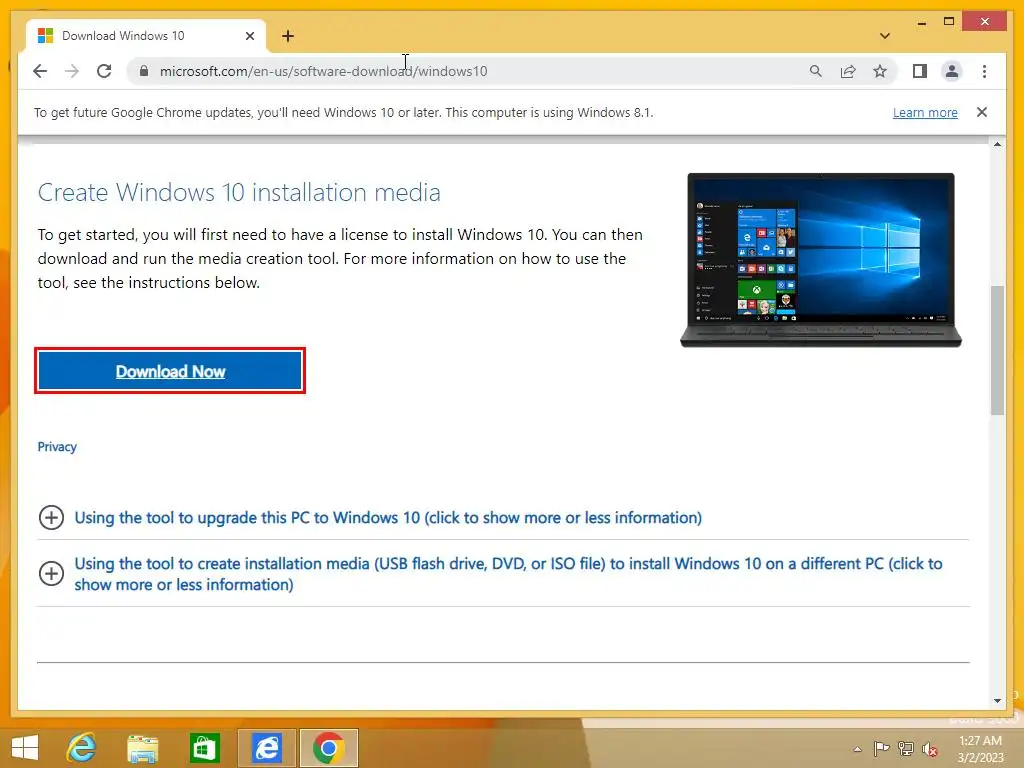Screen dimensions: 1024x768
Task: Open Learn more about Chrome updates
Action: [925, 112]
